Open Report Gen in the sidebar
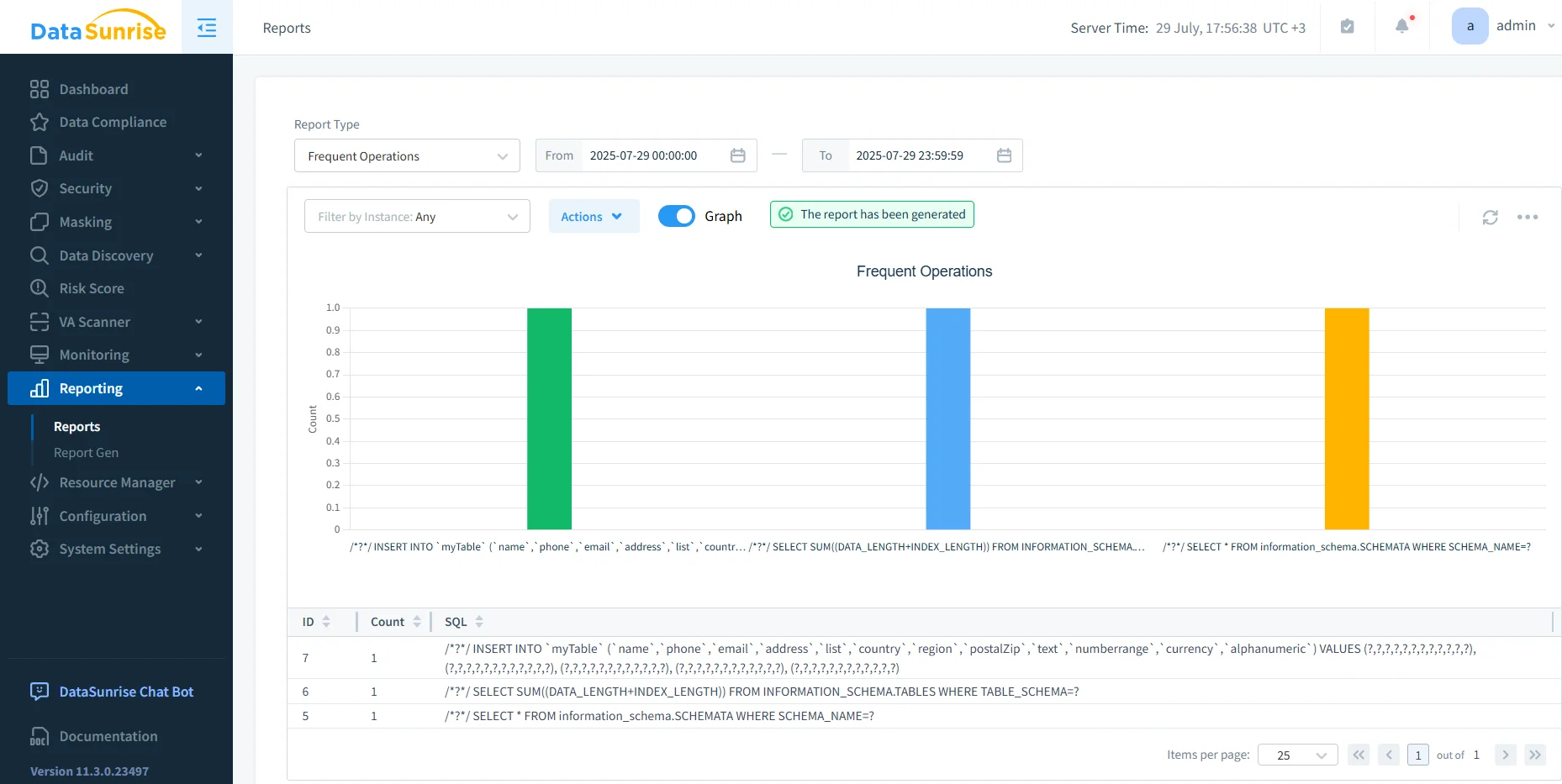The width and height of the screenshot is (1562, 784). [x=86, y=453]
